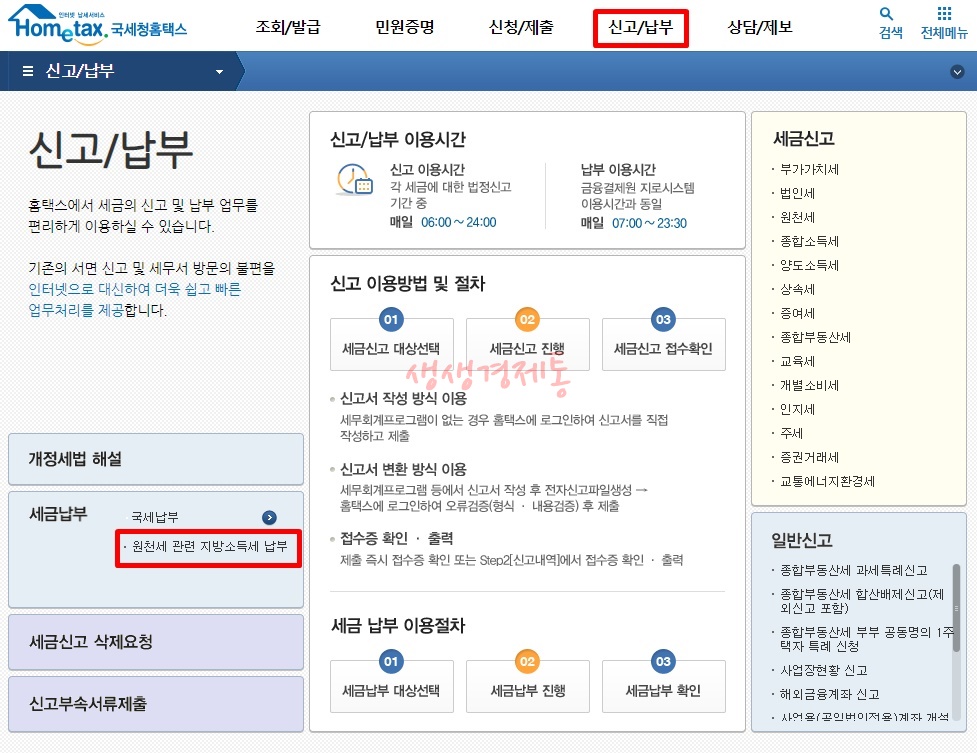Click the hamburger icon in the 신고/납부 bar
Screen dimensions: 977x753
point(27,71)
